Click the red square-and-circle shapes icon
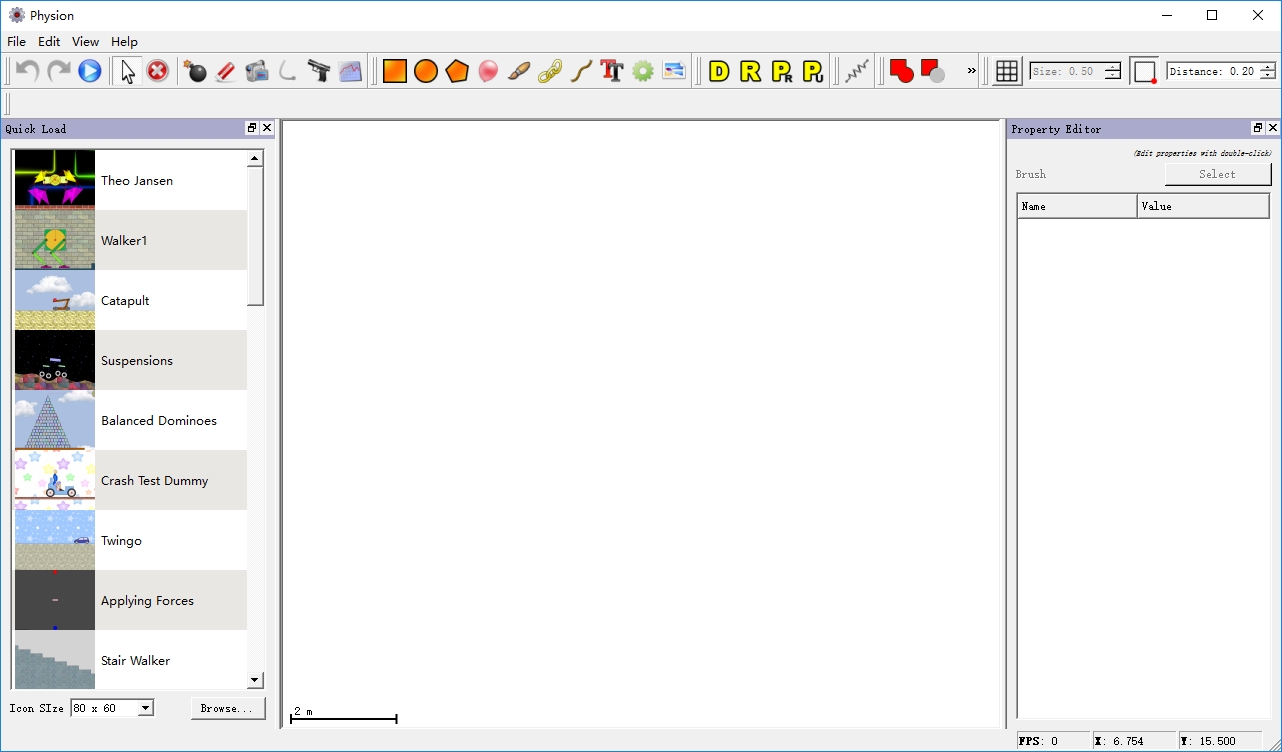Screen dimensions: 1282x752 click(901, 71)
